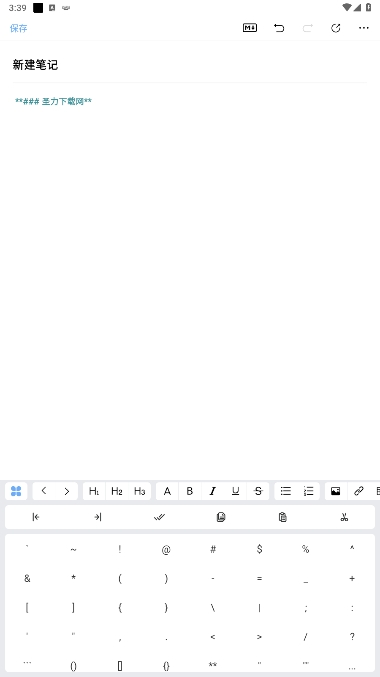Jump cursor to line start
The height and width of the screenshot is (677, 380).
point(36,517)
